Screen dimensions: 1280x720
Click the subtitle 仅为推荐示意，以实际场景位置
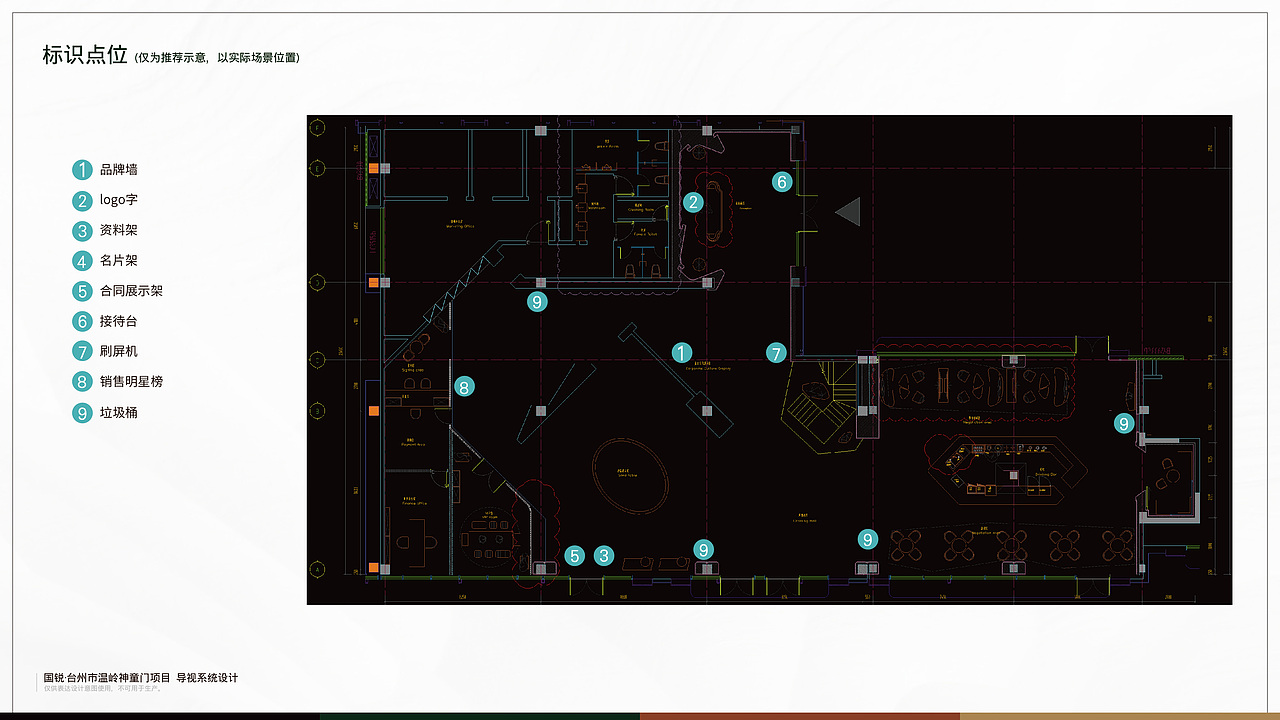pos(217,58)
